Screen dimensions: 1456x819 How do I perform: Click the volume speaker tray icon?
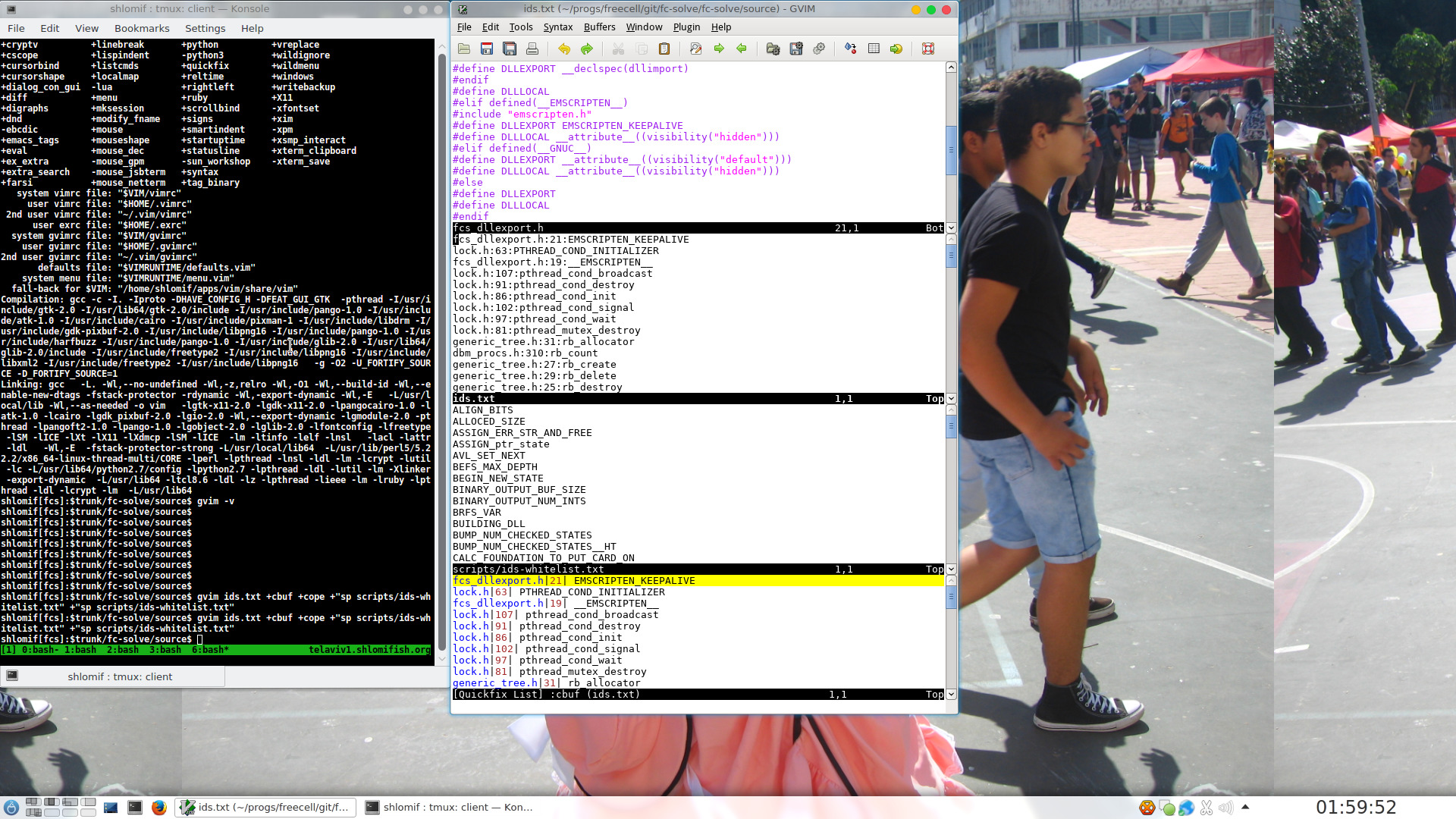click(1225, 808)
